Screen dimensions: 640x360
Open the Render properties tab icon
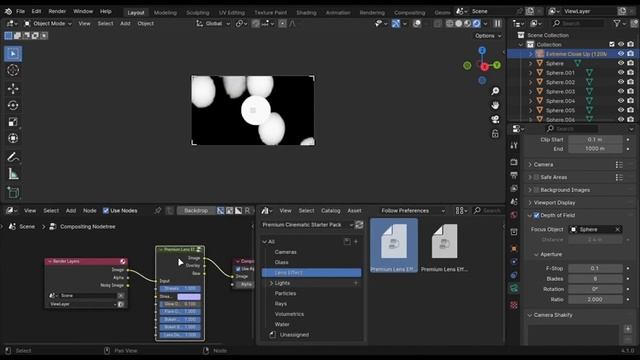[514, 162]
